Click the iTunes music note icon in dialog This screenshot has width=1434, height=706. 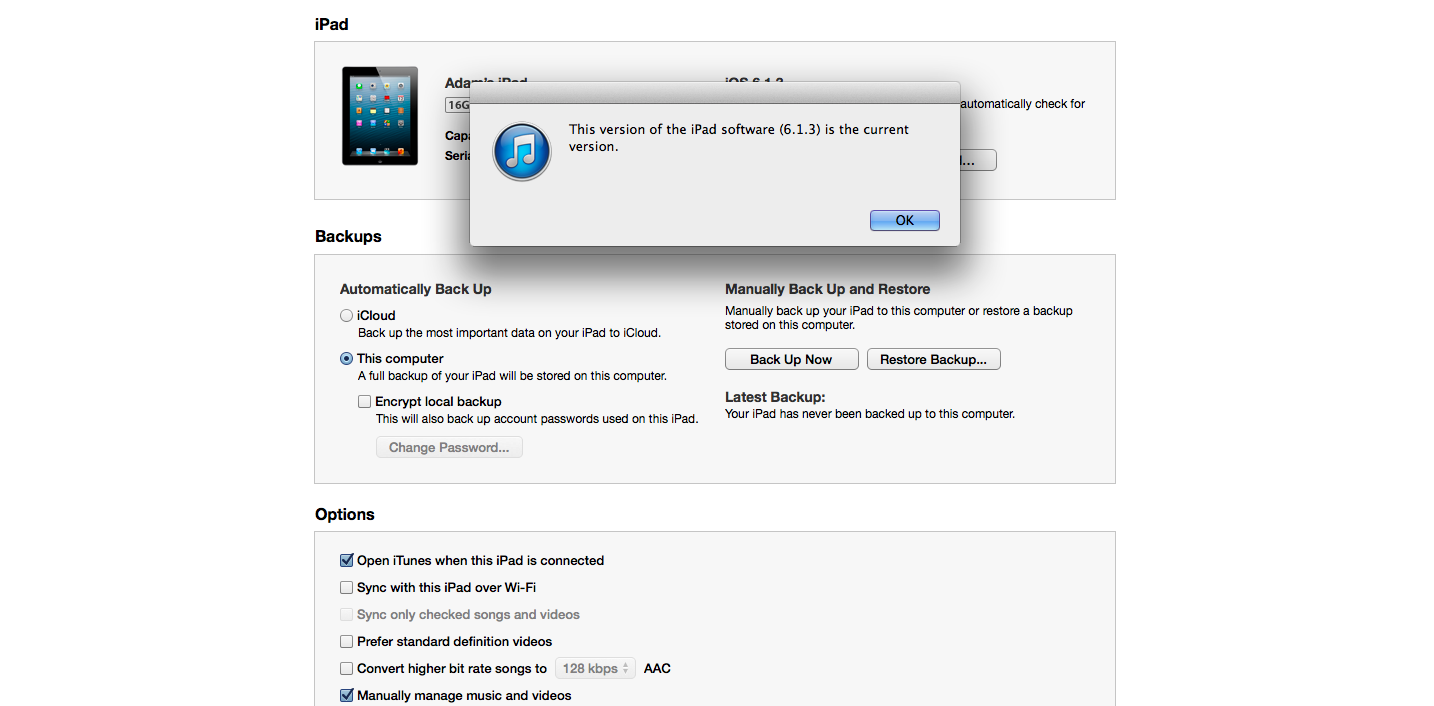pyautogui.click(x=522, y=152)
